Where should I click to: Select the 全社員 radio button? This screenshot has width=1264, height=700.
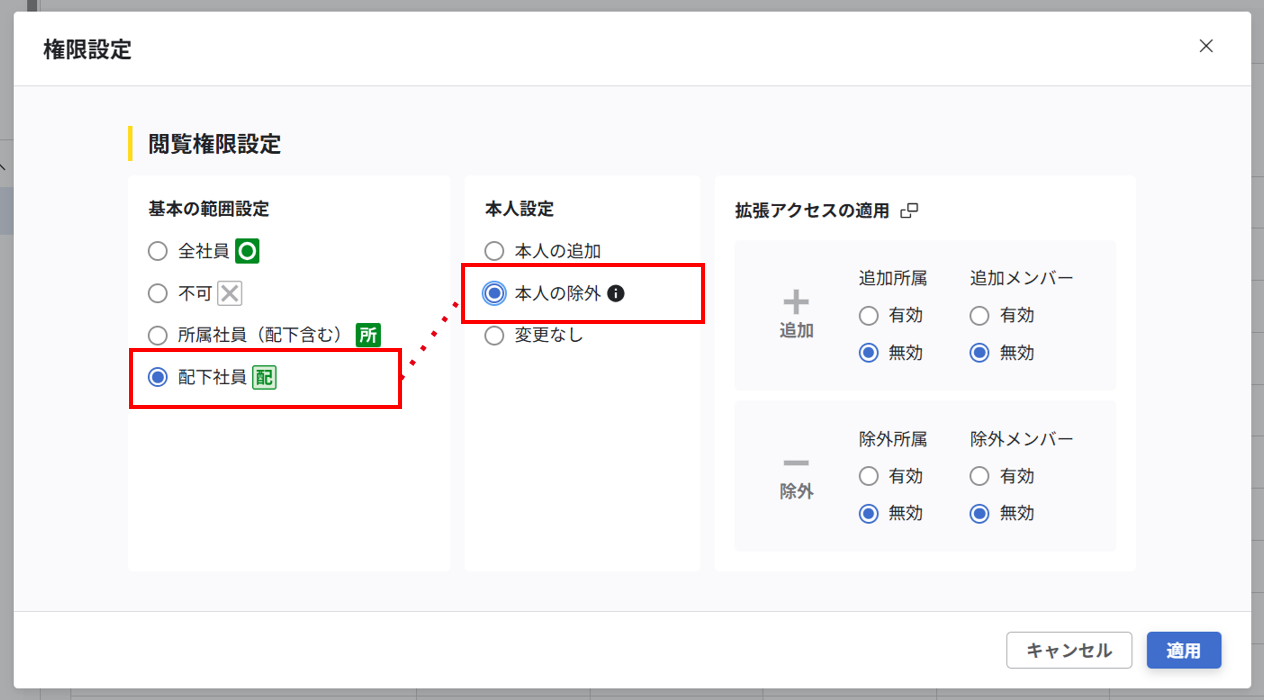coord(157,251)
